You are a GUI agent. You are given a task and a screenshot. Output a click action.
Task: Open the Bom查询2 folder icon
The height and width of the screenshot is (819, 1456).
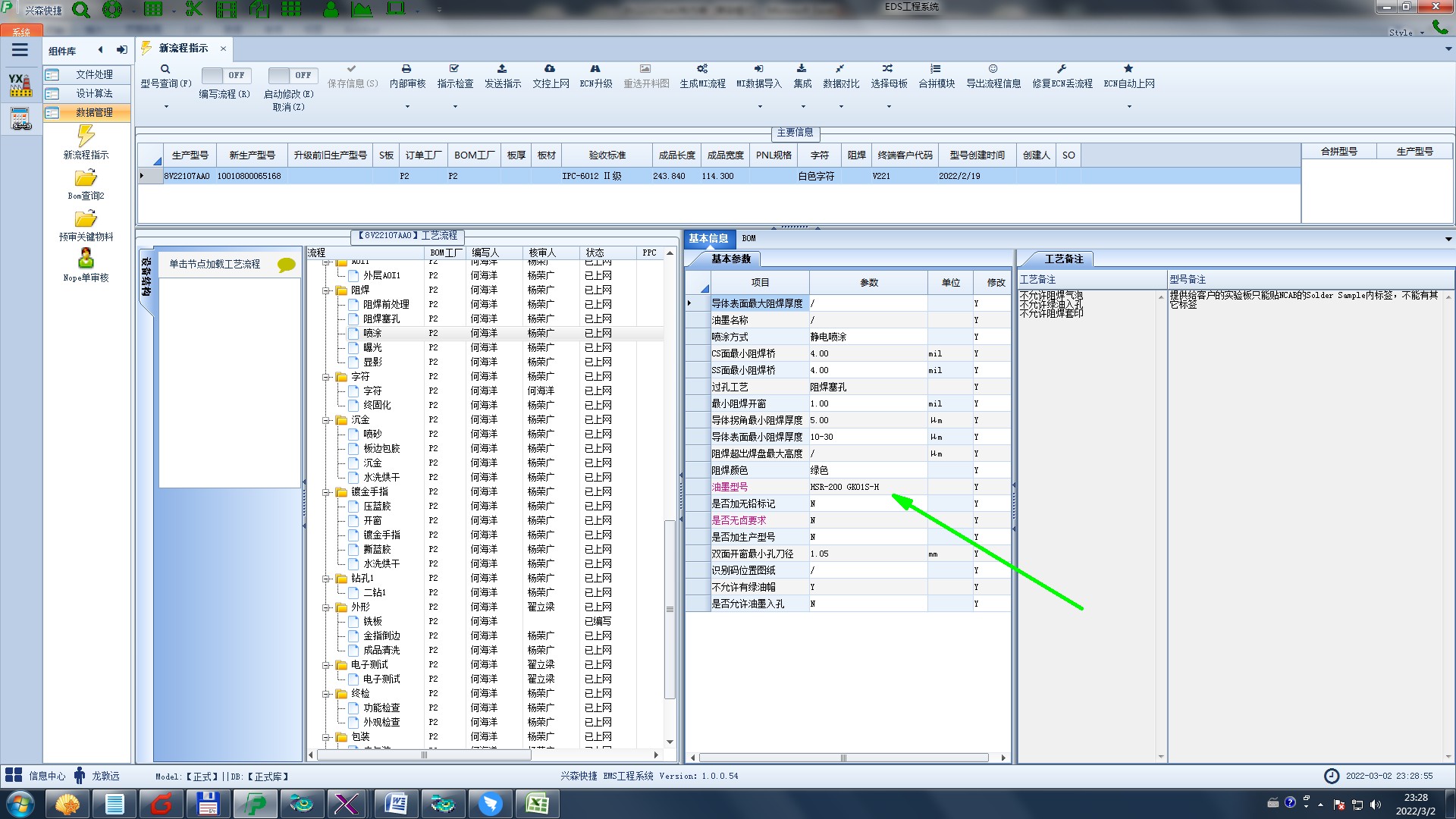86,178
